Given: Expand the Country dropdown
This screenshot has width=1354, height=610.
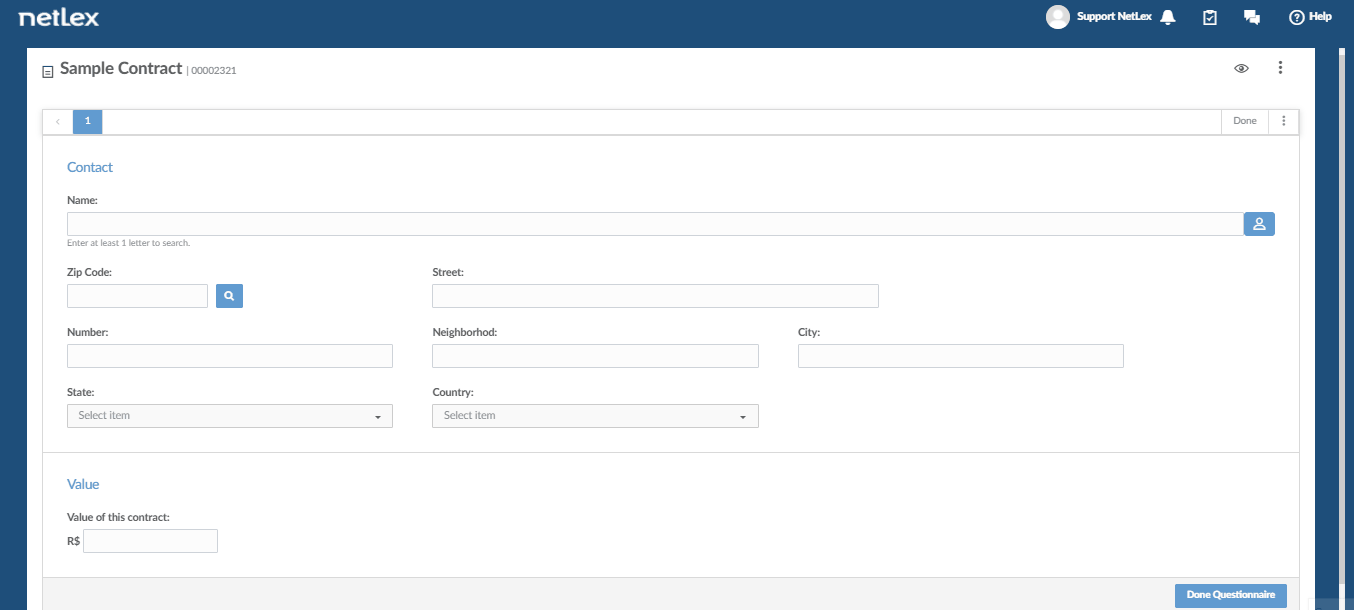Looking at the screenshot, I should click(595, 416).
